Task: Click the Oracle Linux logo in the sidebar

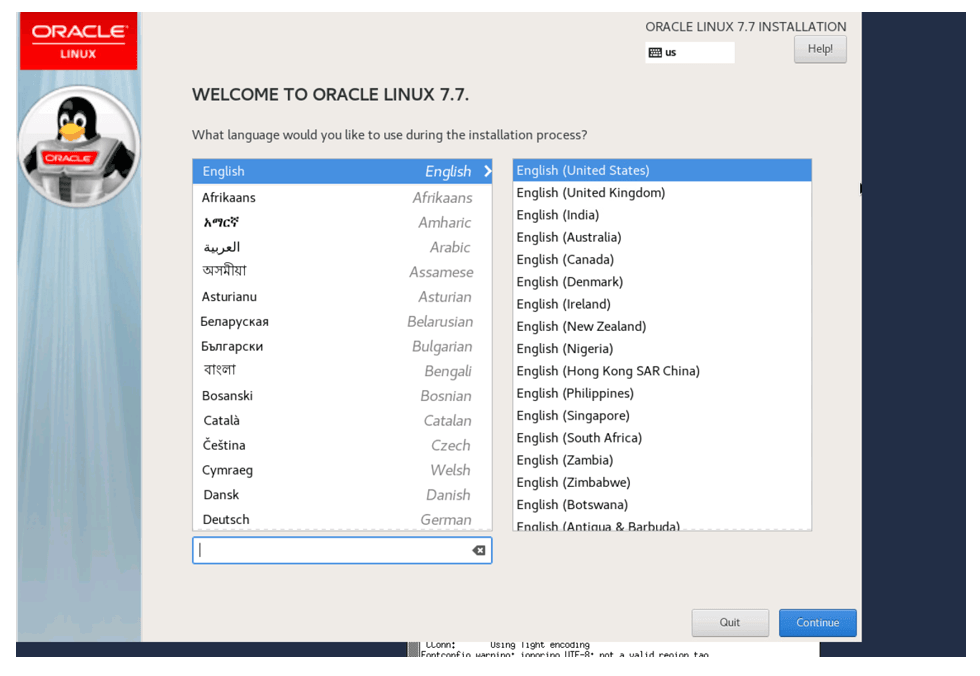Action: tap(78, 40)
